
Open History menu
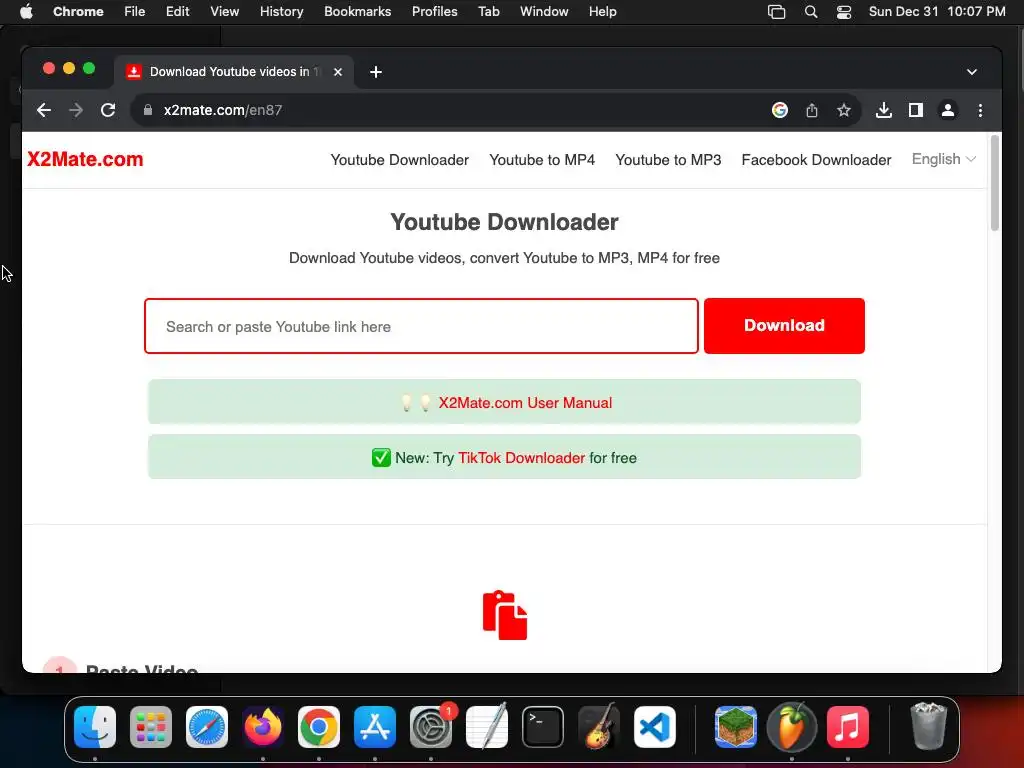[281, 12]
